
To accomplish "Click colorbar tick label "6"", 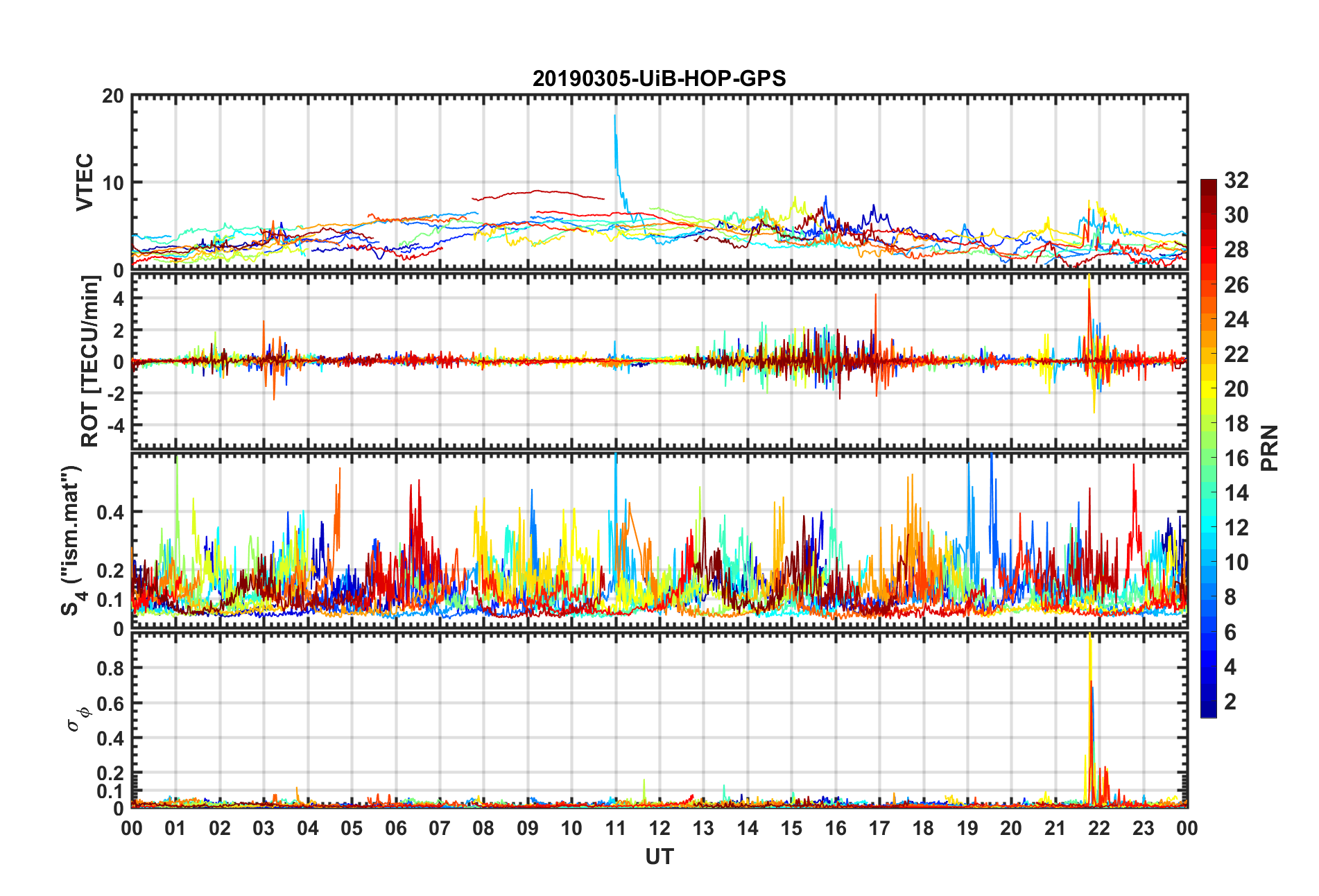I will click(1230, 632).
